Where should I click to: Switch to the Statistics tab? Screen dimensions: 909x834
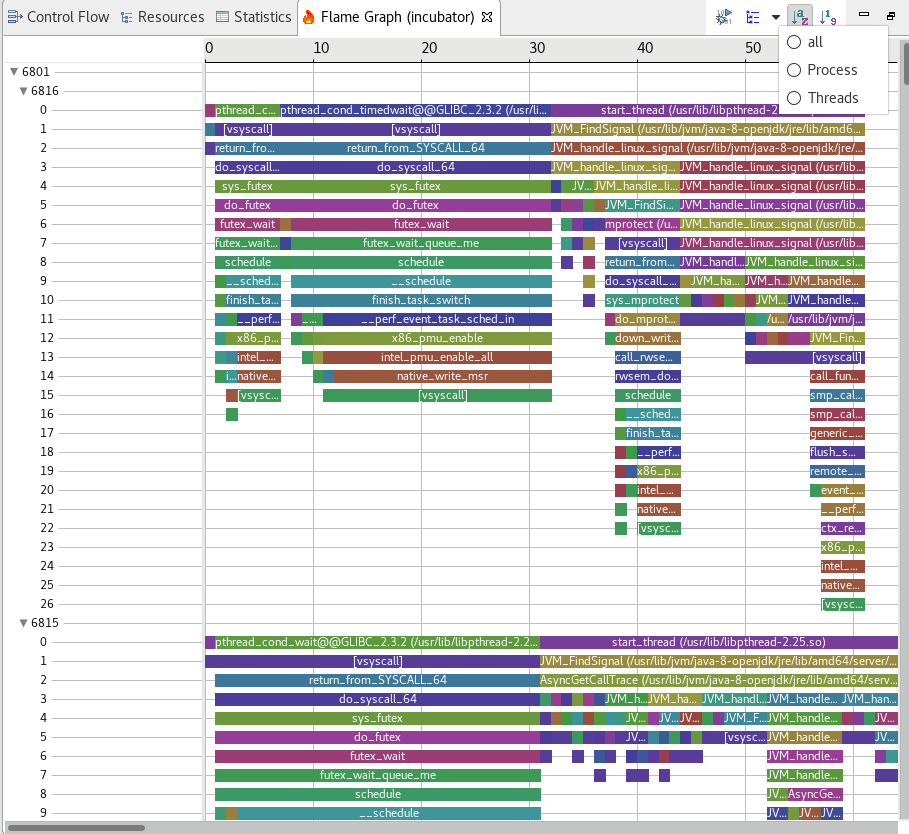(252, 16)
